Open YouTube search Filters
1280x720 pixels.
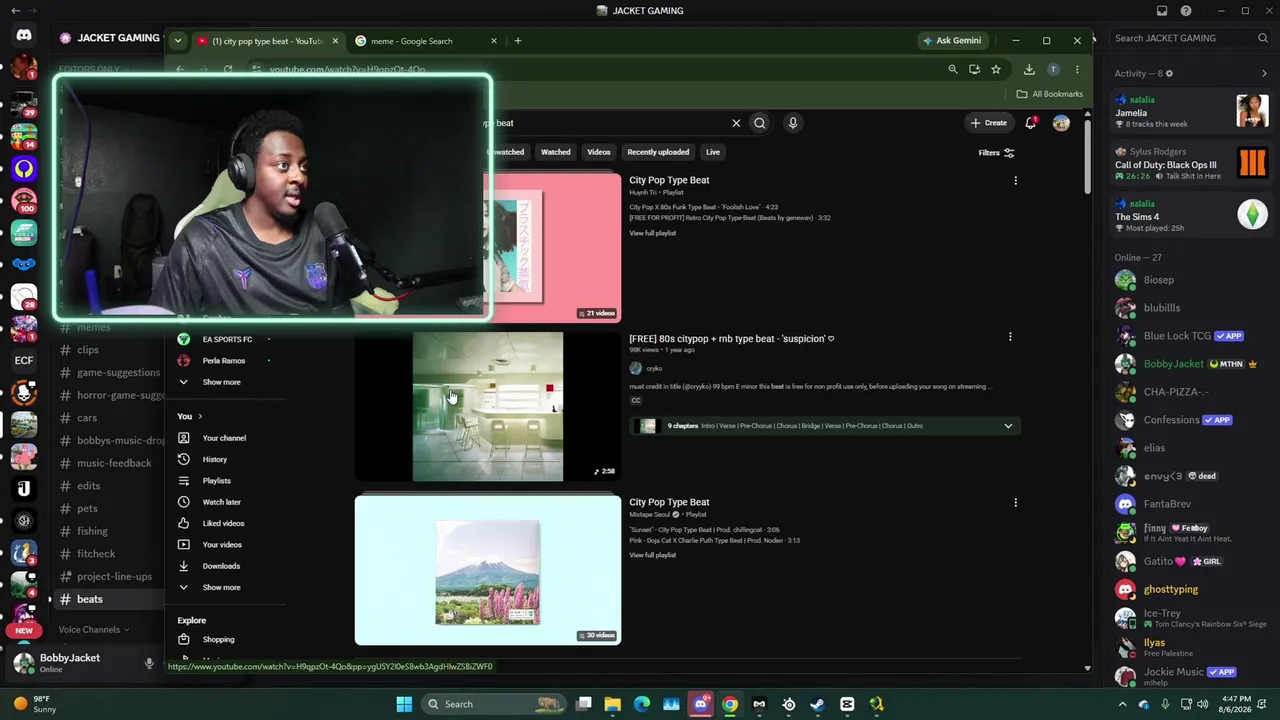(x=996, y=152)
